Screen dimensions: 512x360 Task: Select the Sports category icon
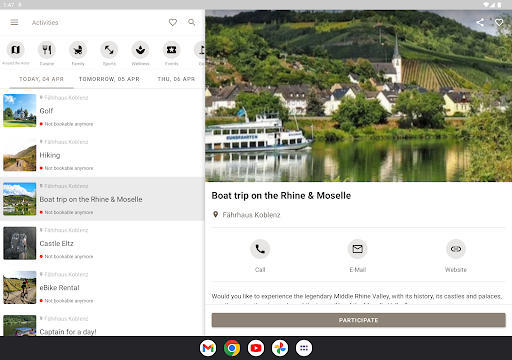[x=109, y=50]
